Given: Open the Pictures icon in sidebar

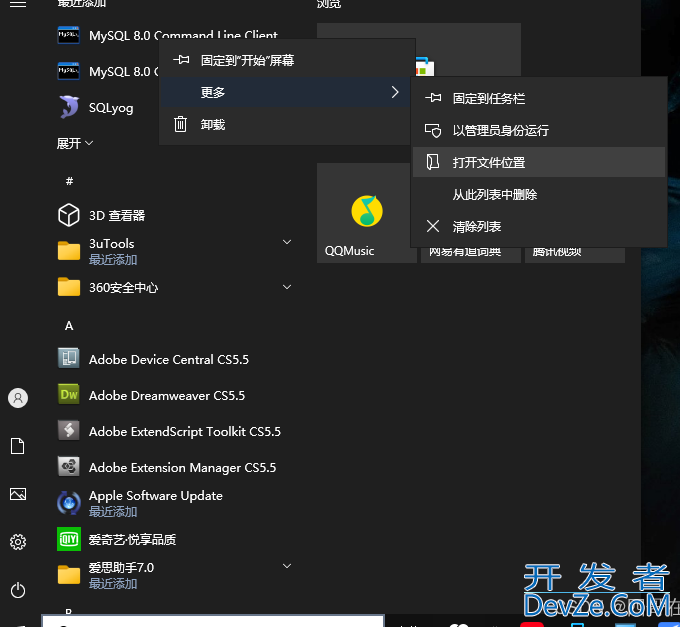Looking at the screenshot, I should coord(18,494).
